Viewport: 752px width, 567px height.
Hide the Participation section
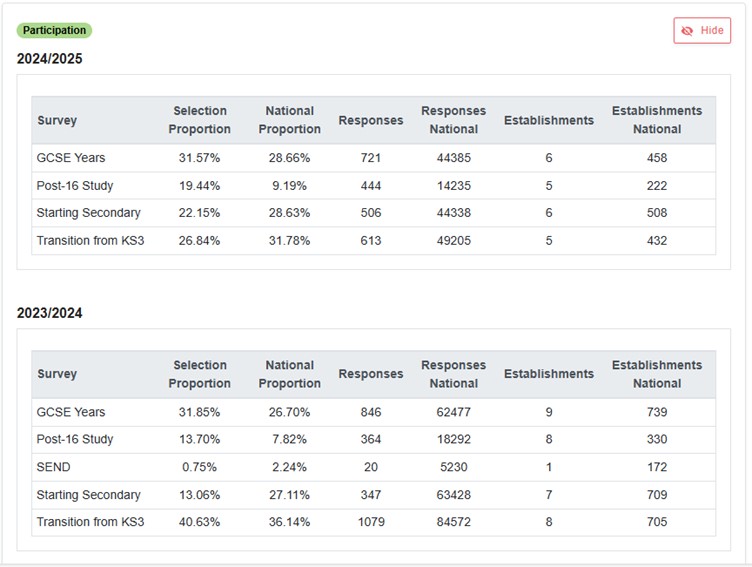tap(702, 31)
